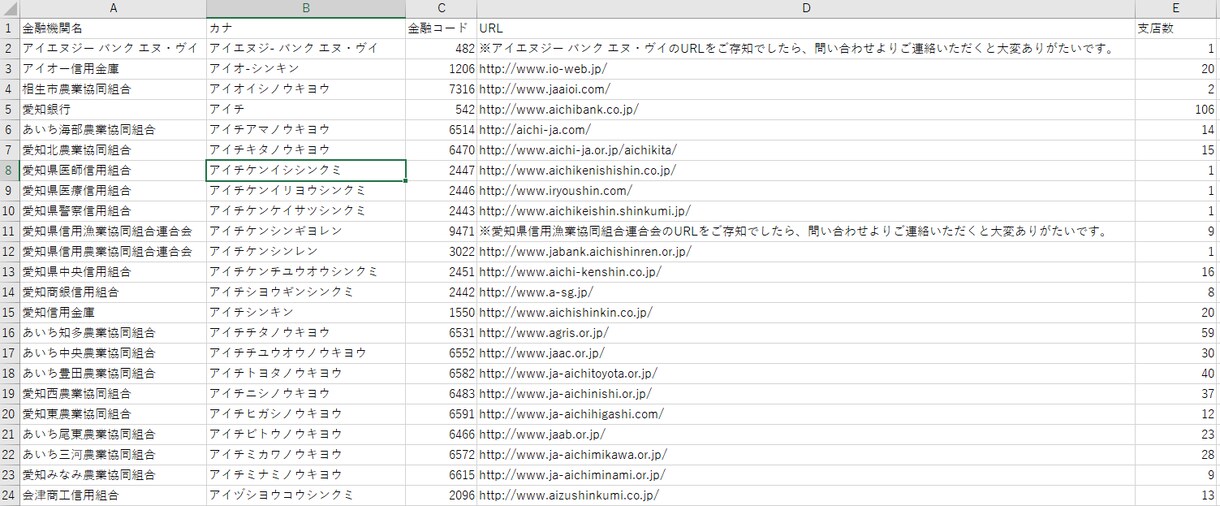
Task: Click cell http://www.ja-aichinishi.or.jp/
Action: point(806,393)
